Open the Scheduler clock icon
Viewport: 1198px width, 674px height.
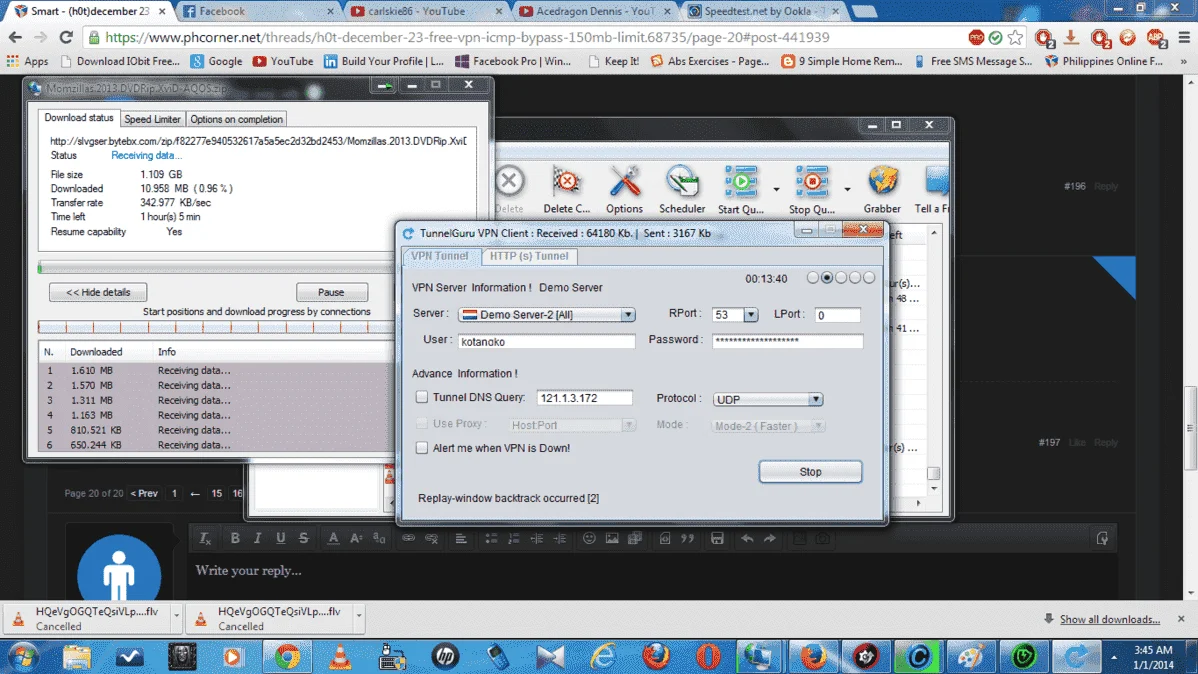tap(682, 183)
